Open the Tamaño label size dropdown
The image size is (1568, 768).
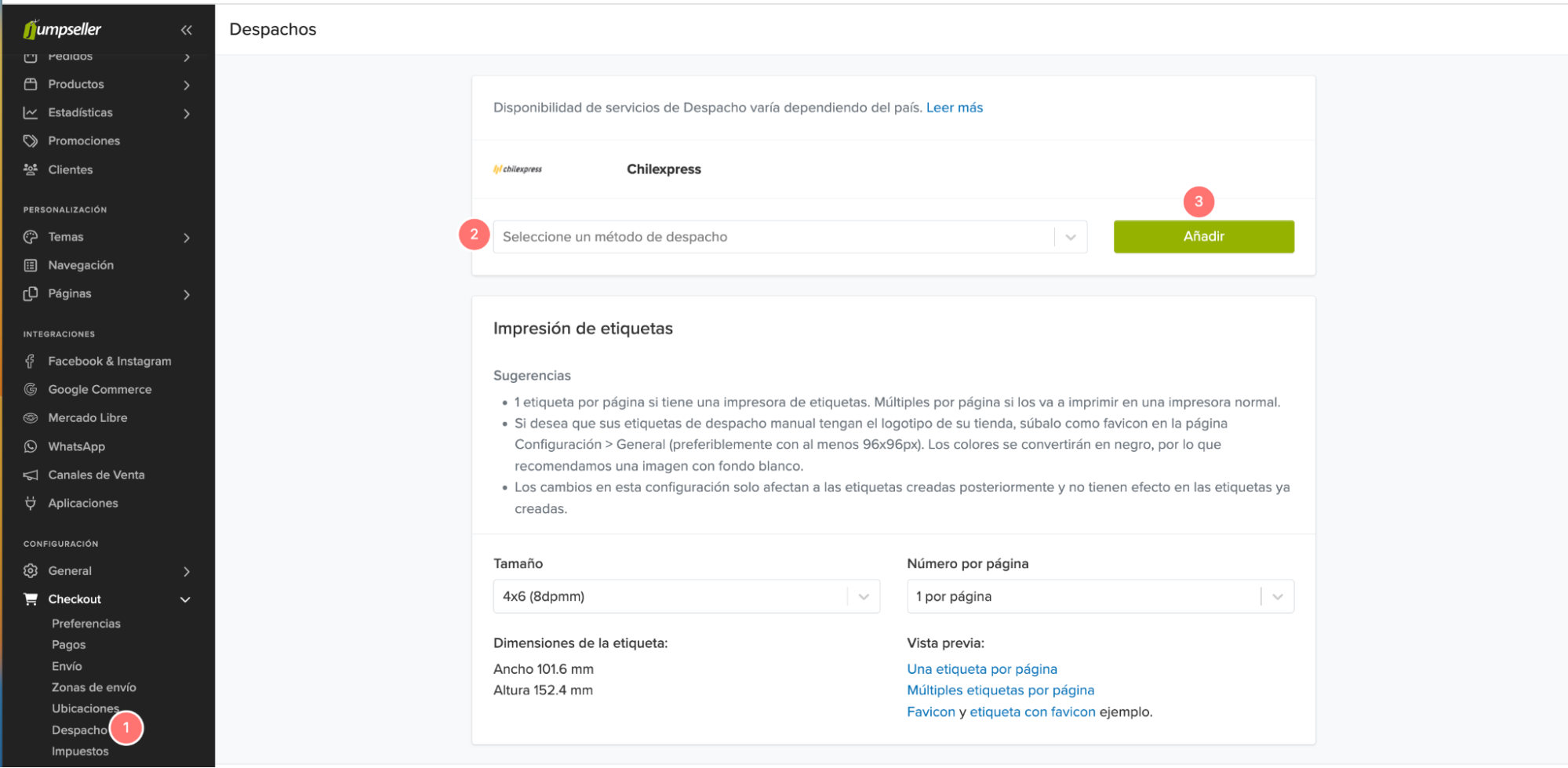(x=686, y=596)
